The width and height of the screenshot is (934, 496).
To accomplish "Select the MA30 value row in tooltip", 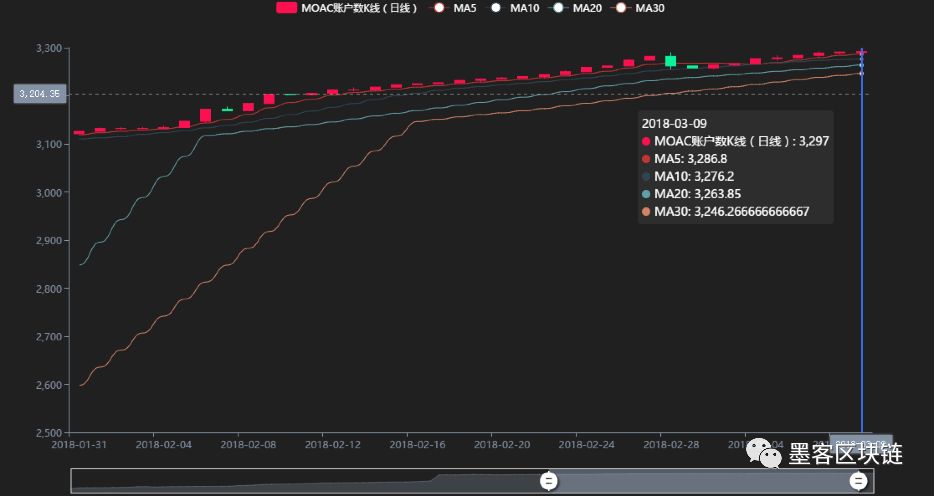I will (x=730, y=212).
